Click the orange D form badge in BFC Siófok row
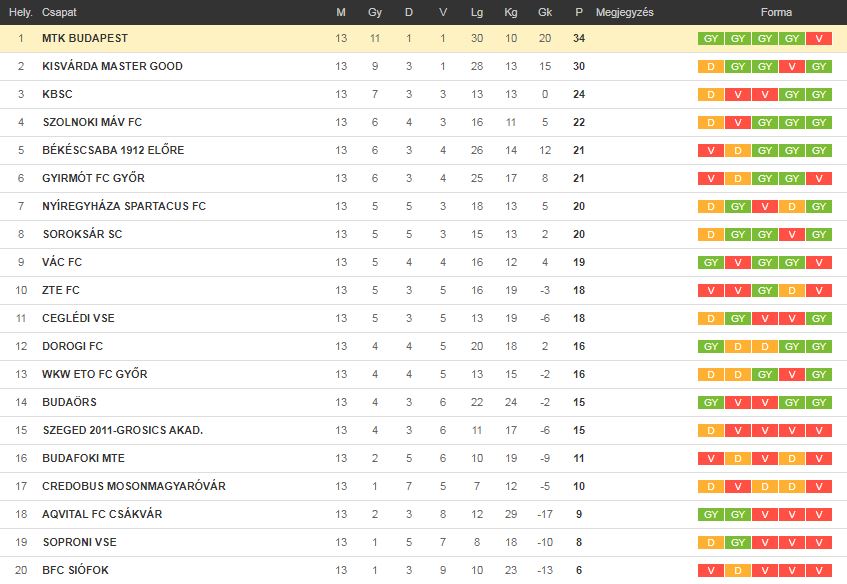Image resolution: width=847 pixels, height=584 pixels. coord(738,570)
